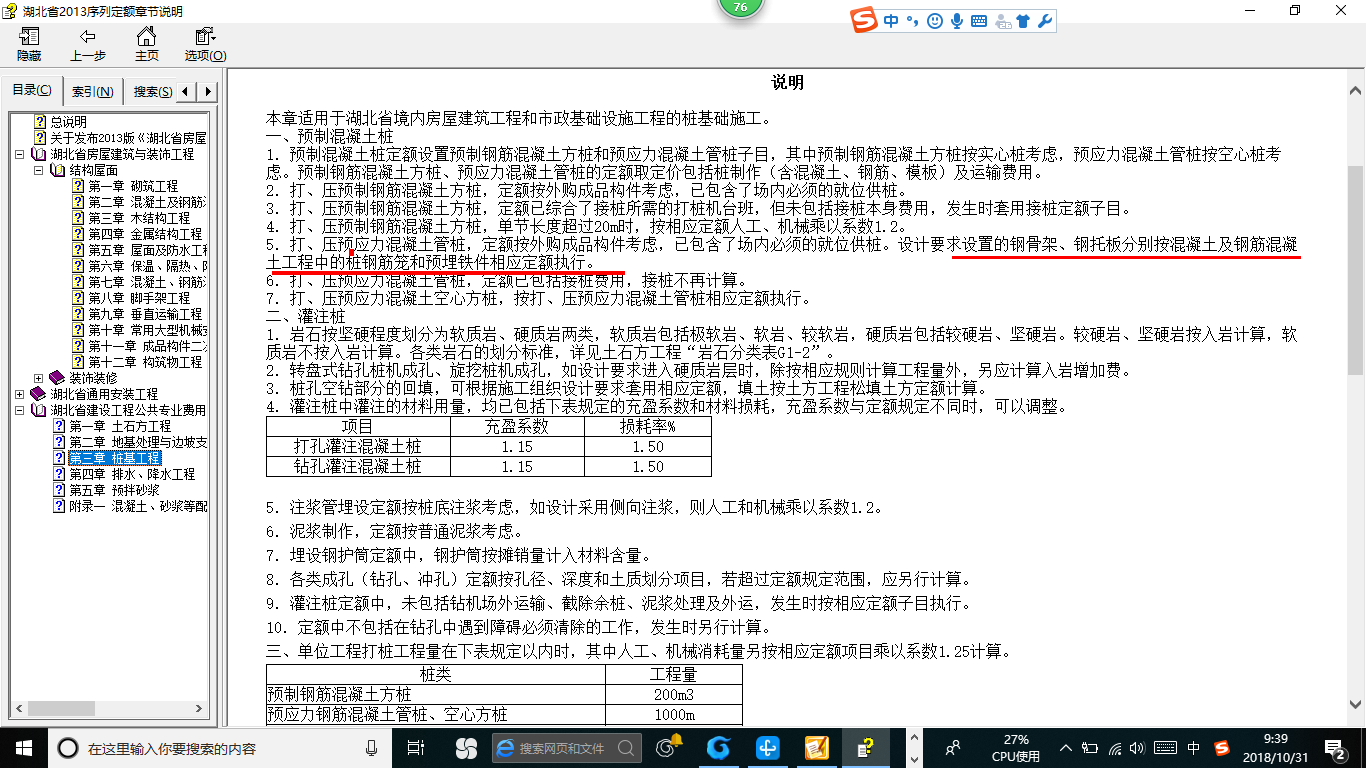Open the Windows notification center
The width and height of the screenshot is (1366, 768).
(x=1335, y=748)
